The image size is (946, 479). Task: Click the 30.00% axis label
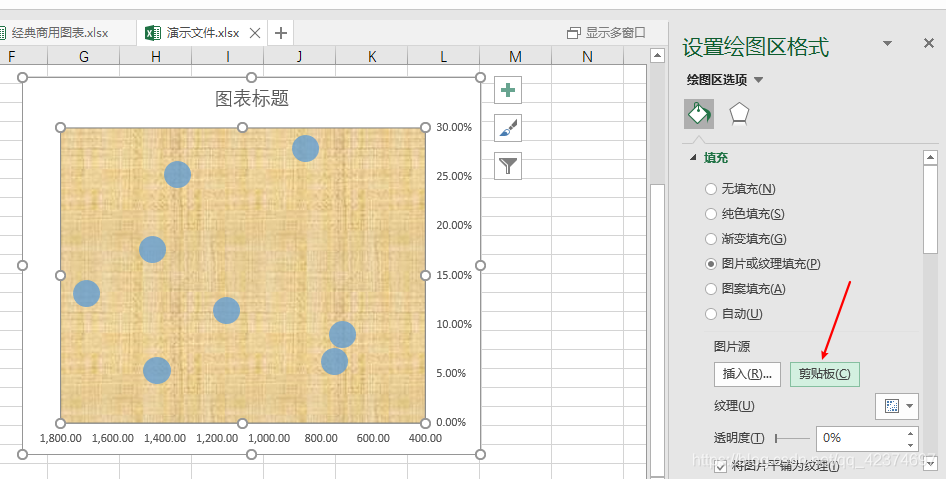point(454,127)
